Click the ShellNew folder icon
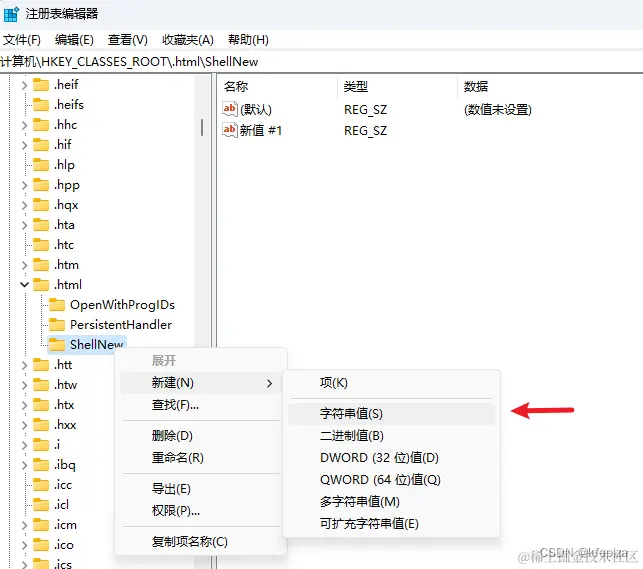643x569 pixels. pos(57,345)
